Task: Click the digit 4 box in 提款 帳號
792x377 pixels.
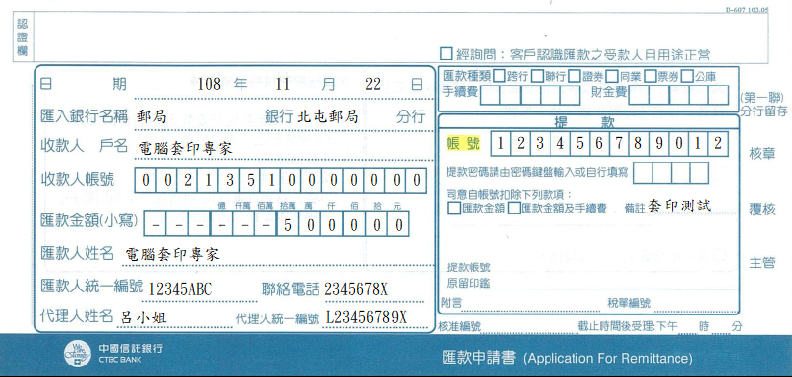Action: coord(560,144)
